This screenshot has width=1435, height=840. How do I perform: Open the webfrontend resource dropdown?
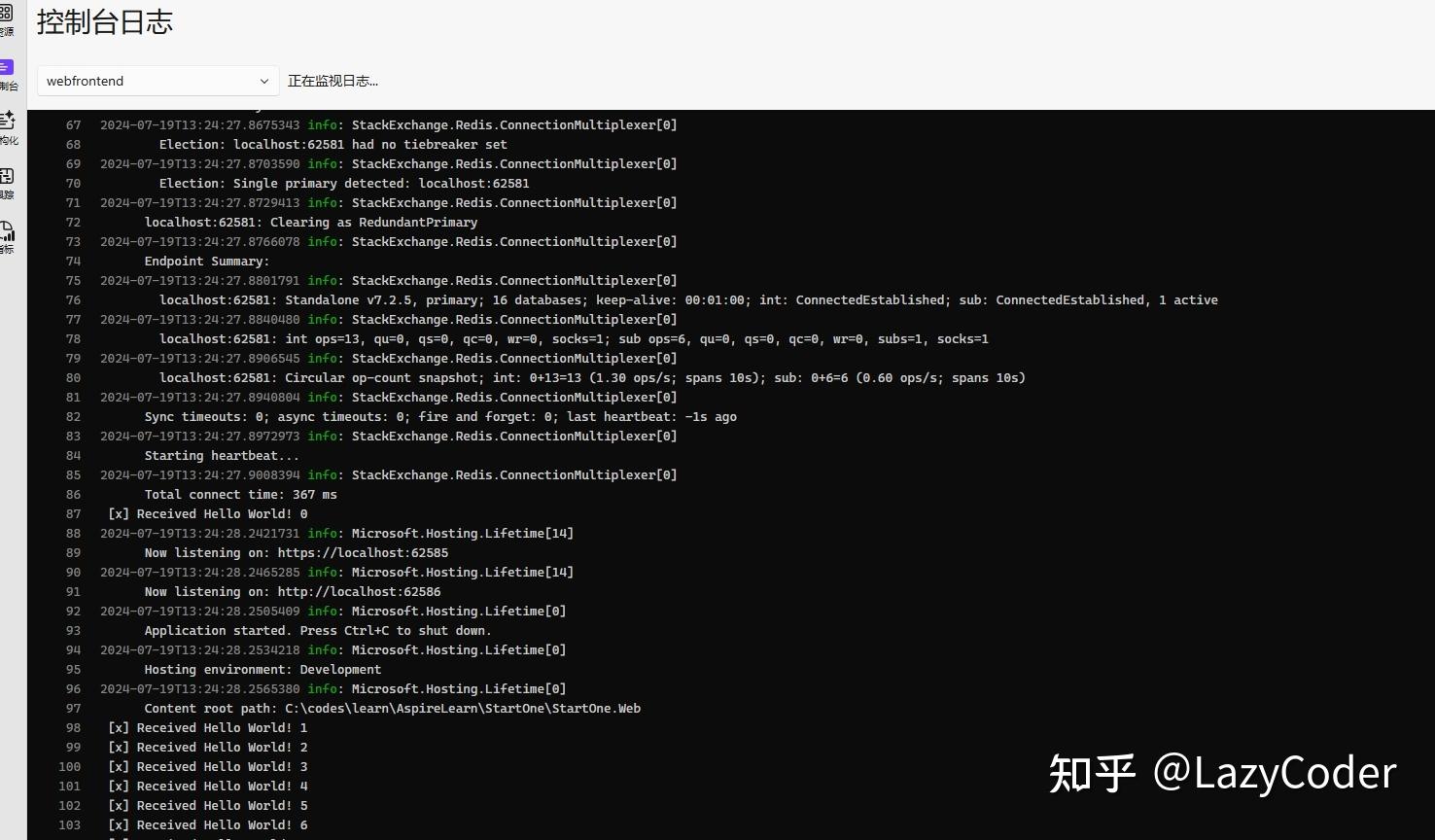coord(156,81)
